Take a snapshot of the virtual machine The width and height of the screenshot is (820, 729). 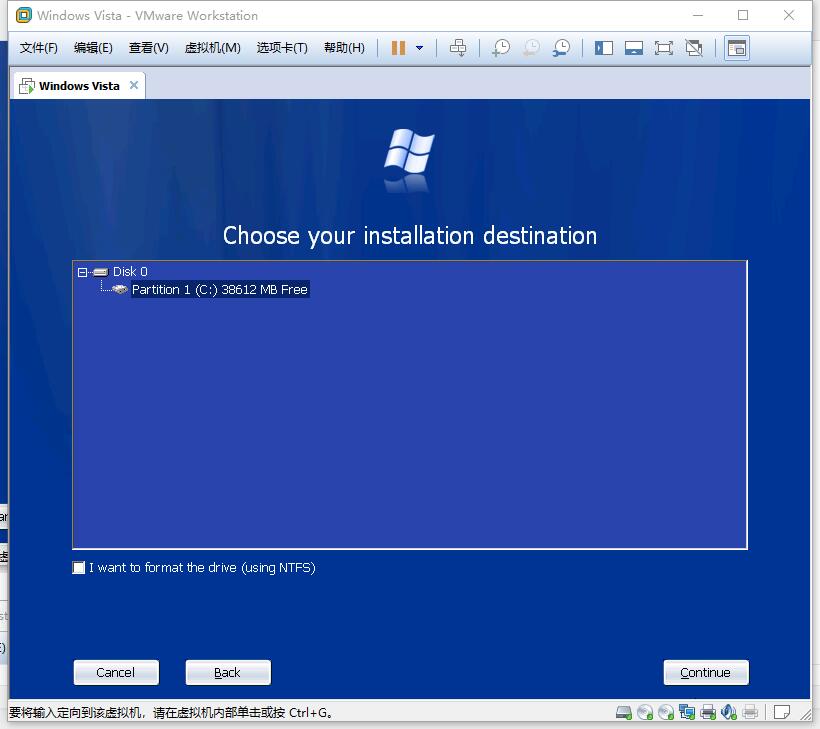coord(501,48)
